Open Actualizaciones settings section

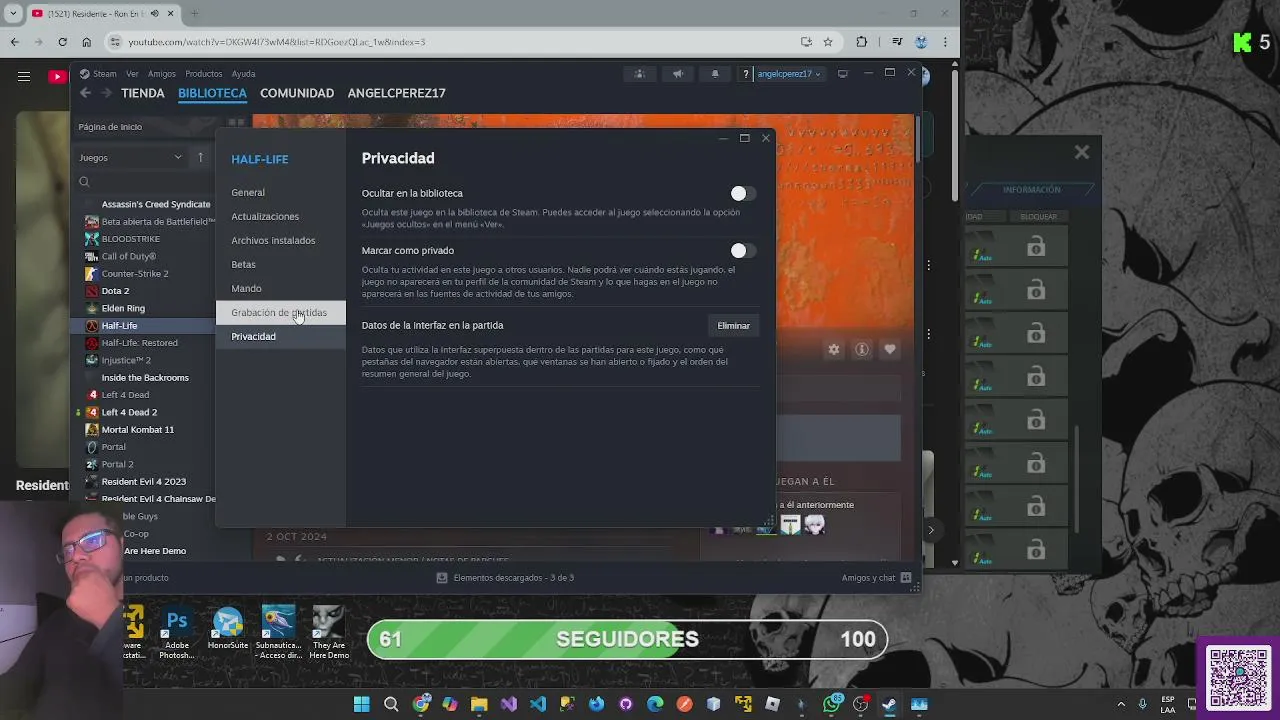coord(265,216)
